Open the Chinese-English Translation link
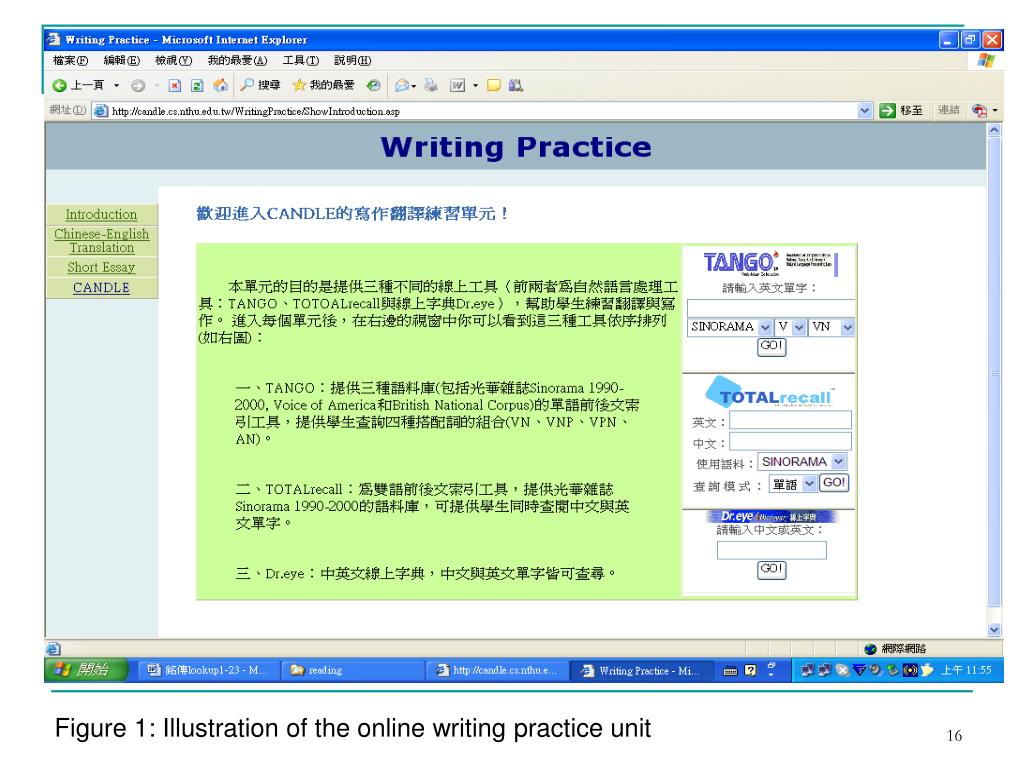 click(102, 240)
